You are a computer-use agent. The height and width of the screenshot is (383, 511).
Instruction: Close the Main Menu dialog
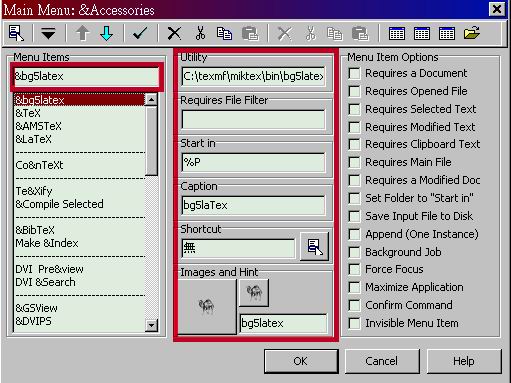pos(497,9)
